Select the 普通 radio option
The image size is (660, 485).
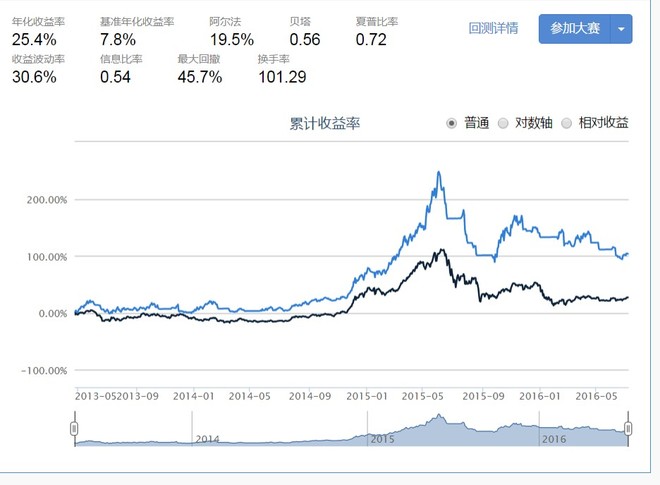[451, 123]
